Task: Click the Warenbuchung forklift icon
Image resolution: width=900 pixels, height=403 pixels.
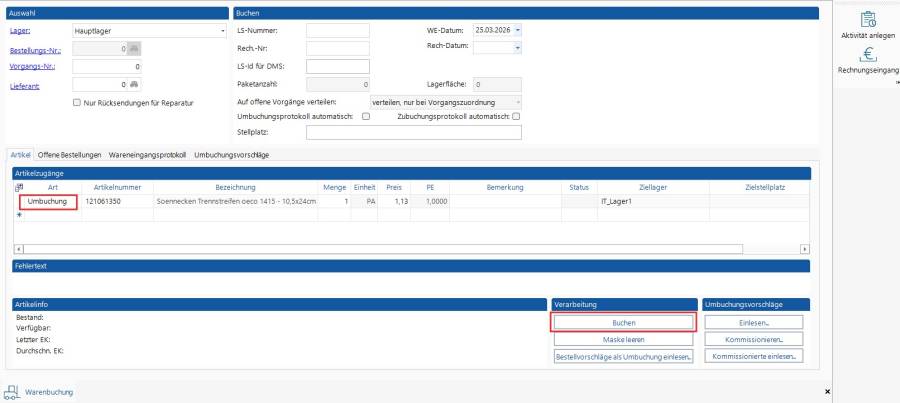Action: 13,391
